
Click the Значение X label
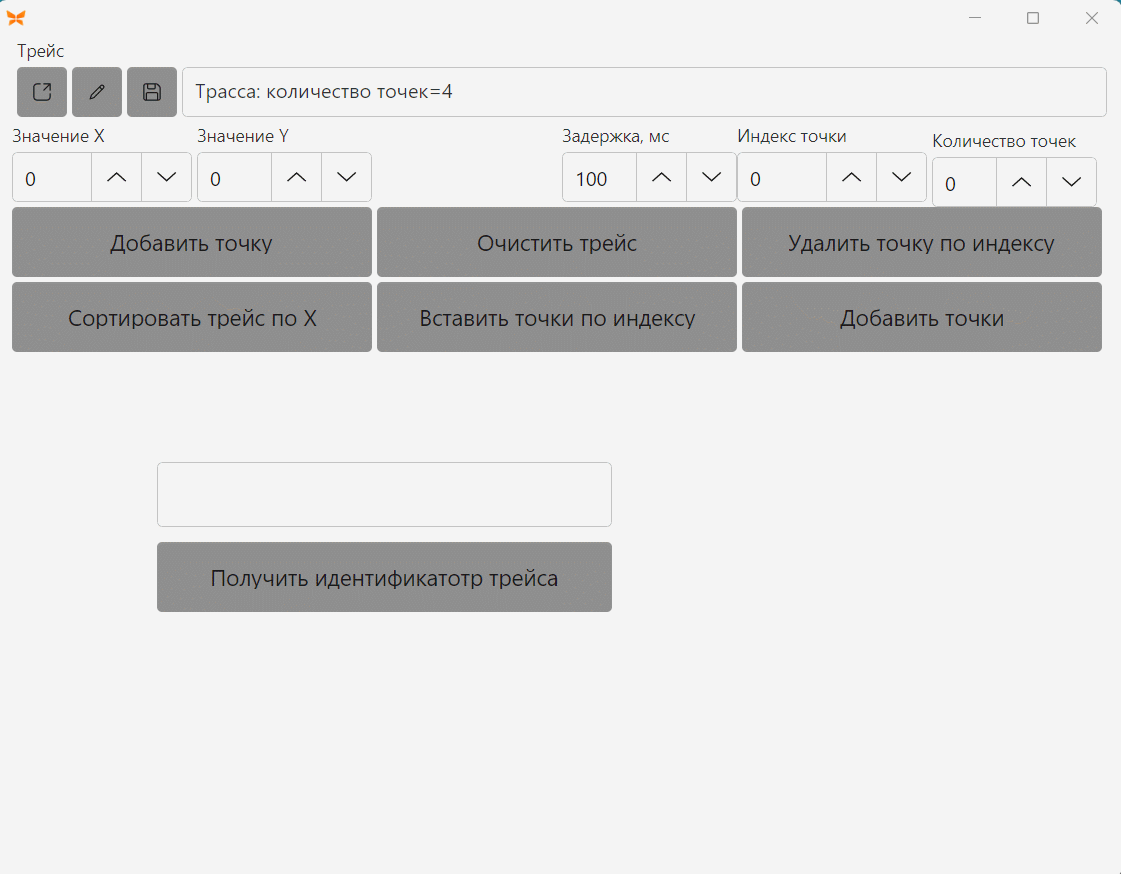59,136
